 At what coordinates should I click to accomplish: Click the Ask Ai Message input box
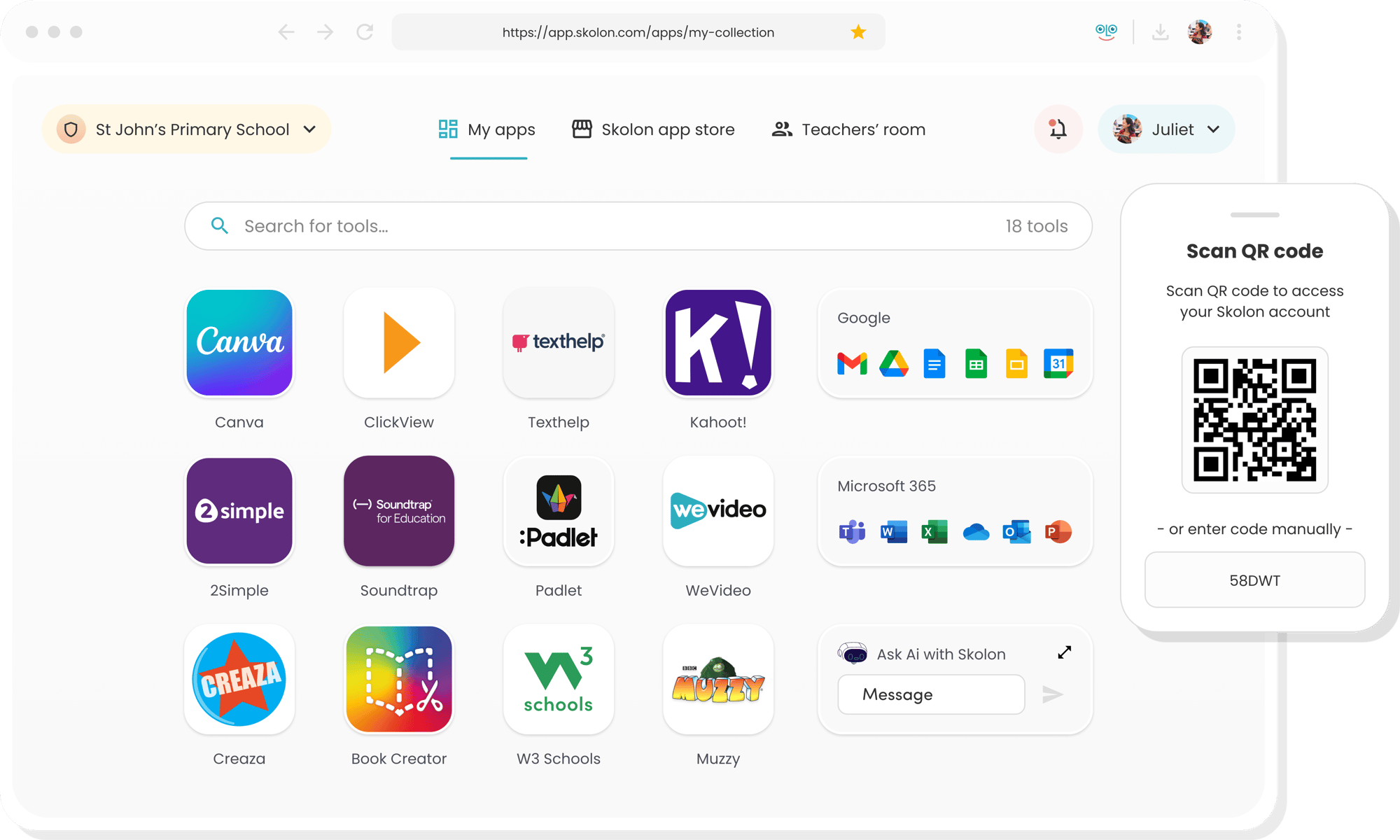[931, 694]
